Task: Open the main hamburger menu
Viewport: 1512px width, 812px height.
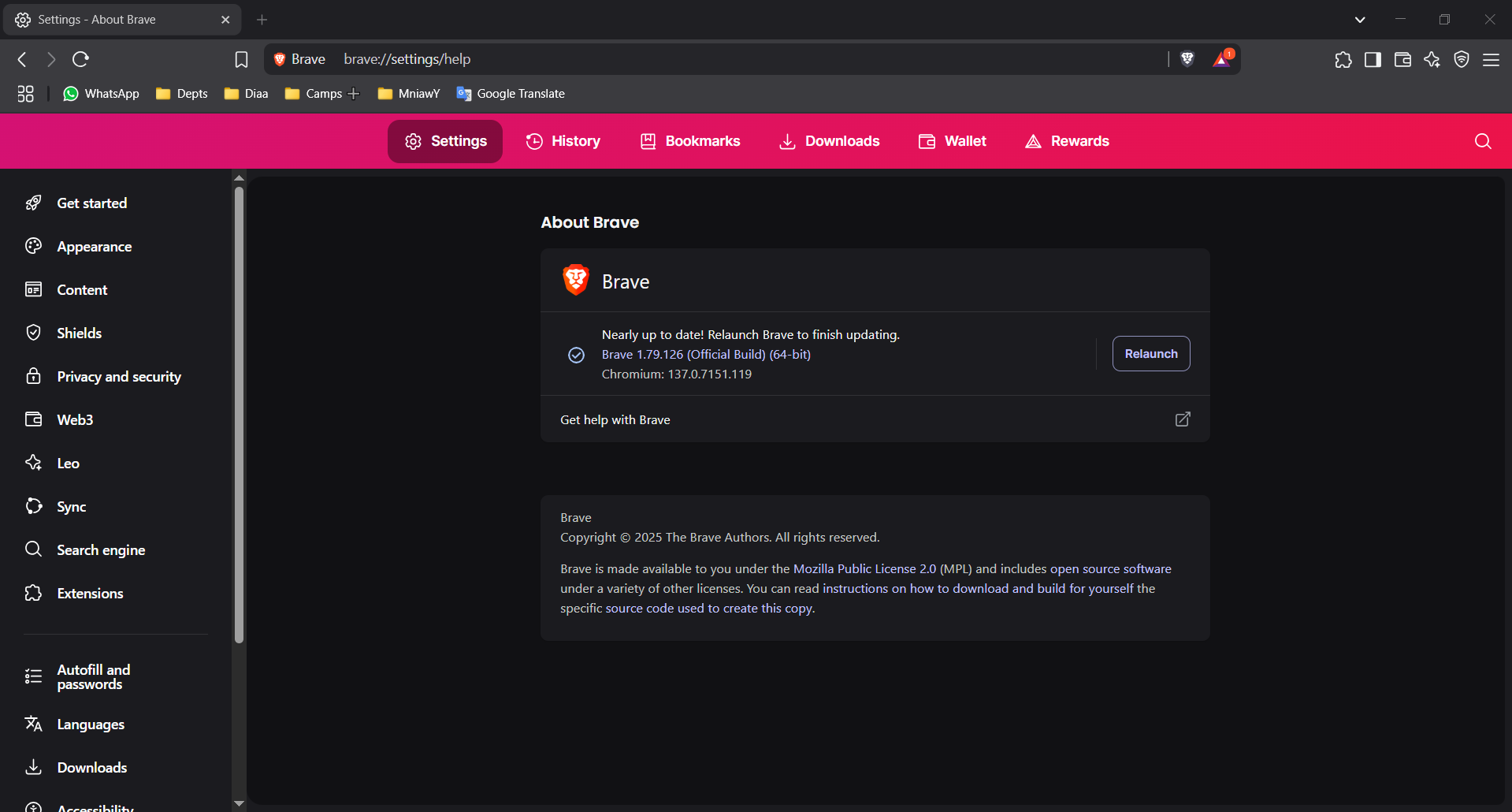Action: coord(1491,59)
